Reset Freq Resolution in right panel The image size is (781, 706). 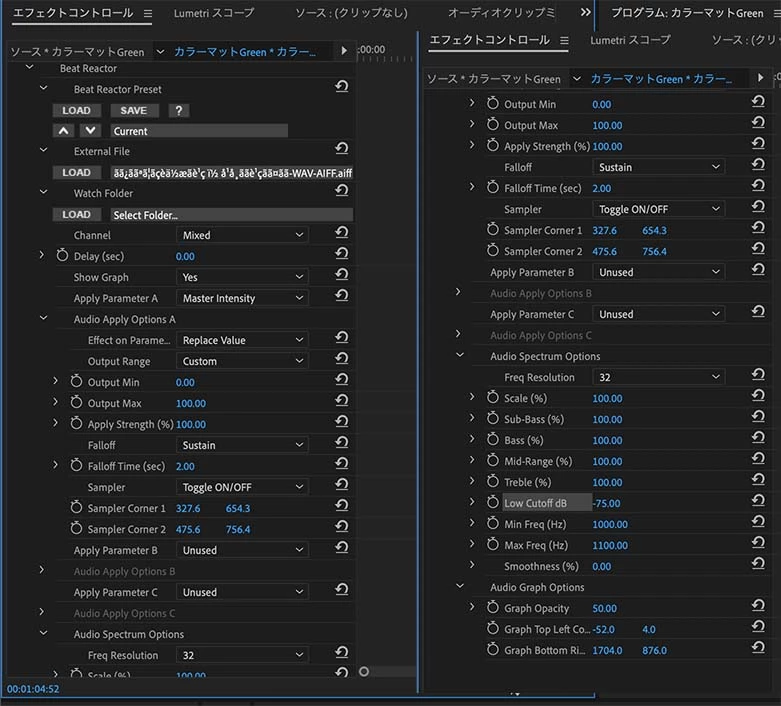click(758, 374)
